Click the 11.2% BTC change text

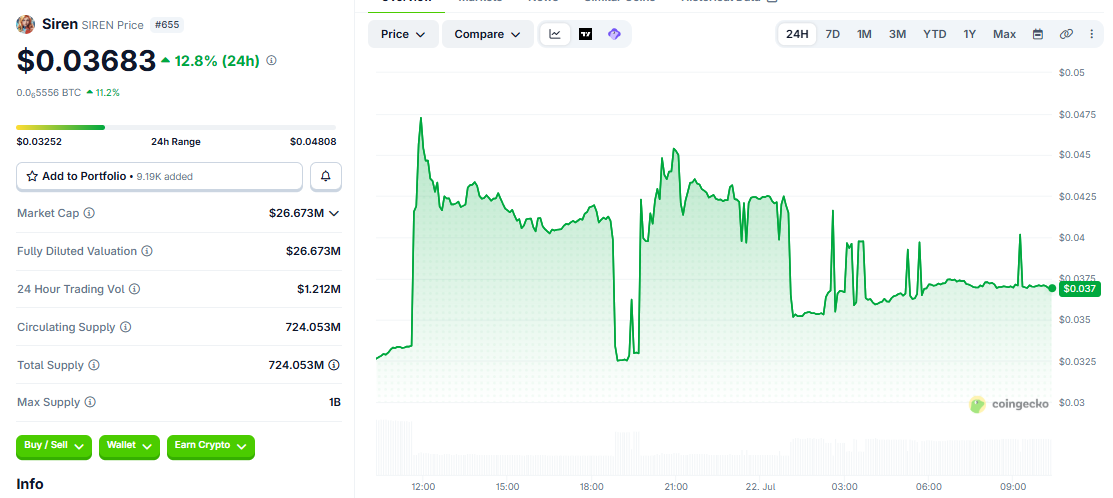[108, 92]
